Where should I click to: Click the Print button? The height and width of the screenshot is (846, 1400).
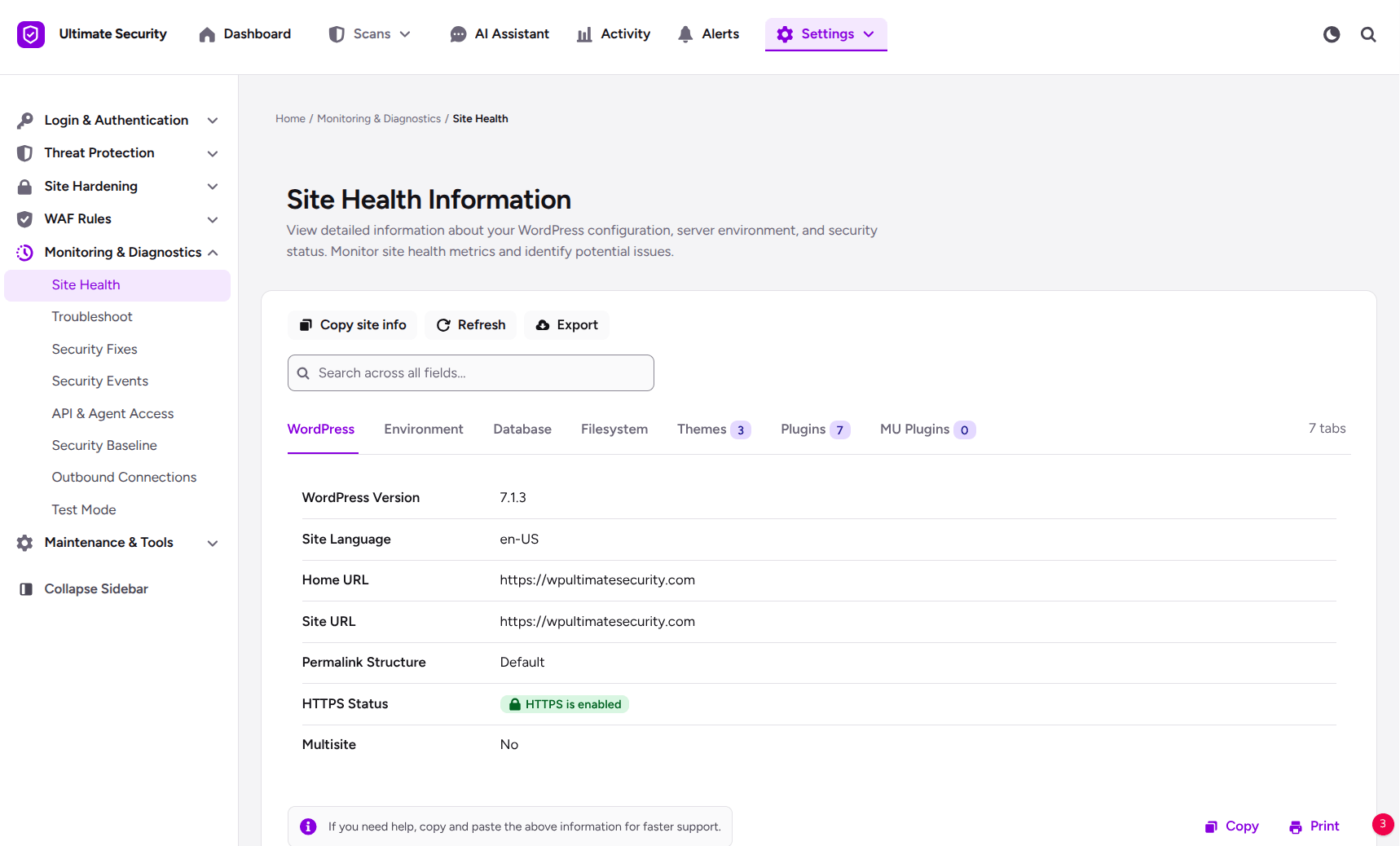(x=1314, y=826)
